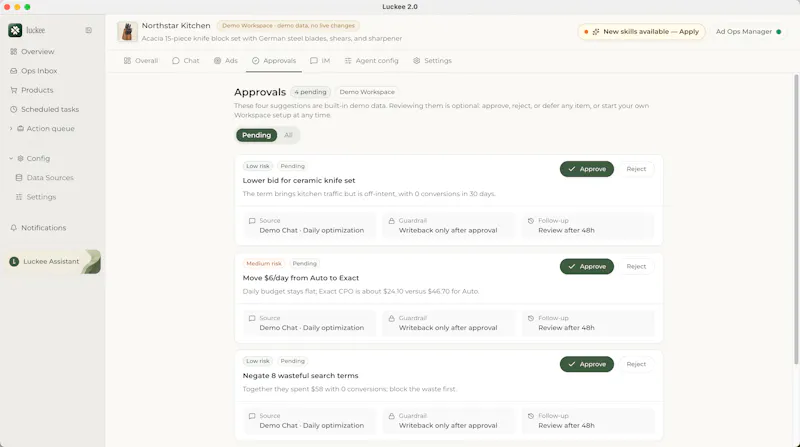Switch to the Chat tab
This screenshot has height=447, width=800.
(x=186, y=61)
